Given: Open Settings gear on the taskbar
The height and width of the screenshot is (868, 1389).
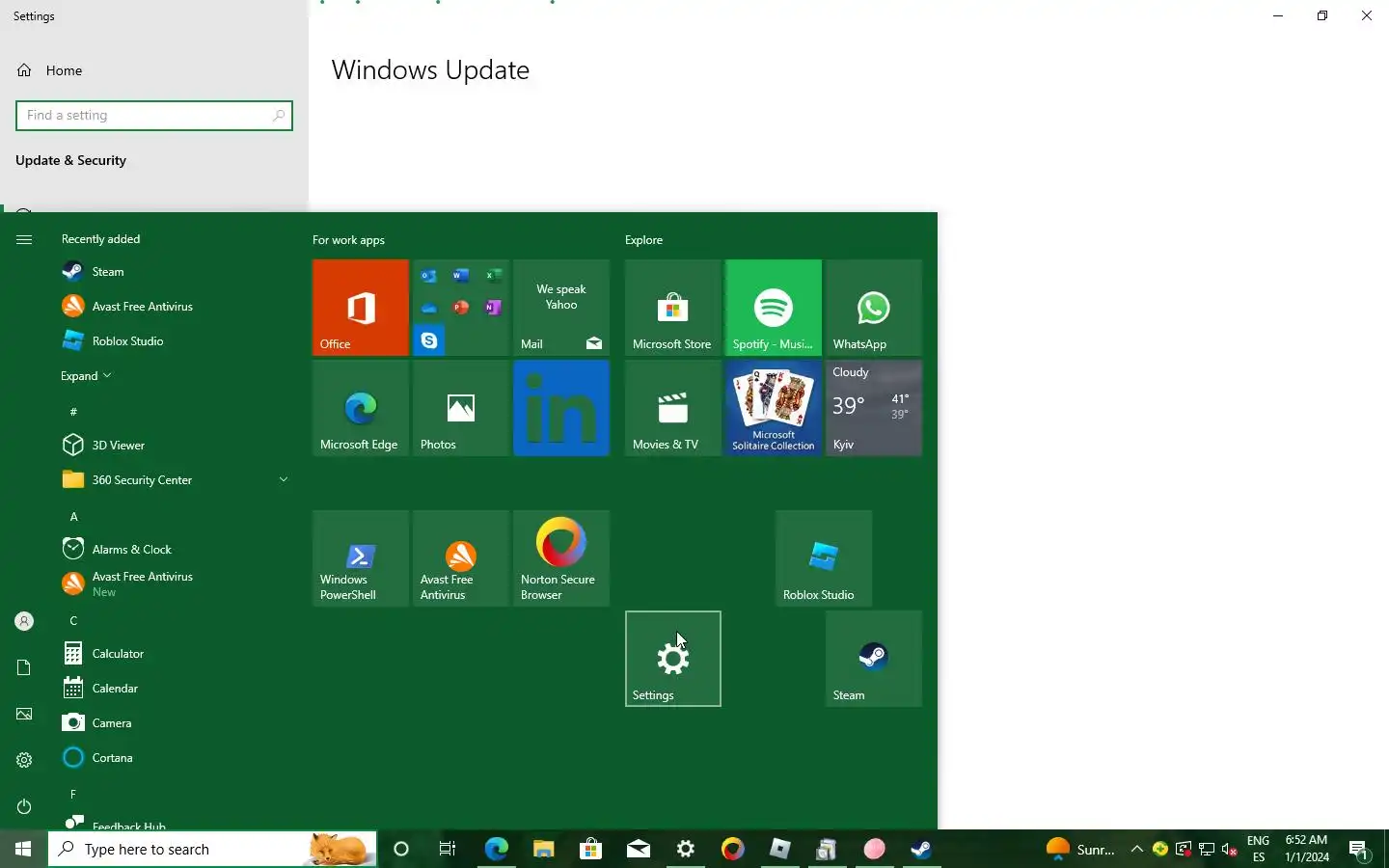Looking at the screenshot, I should coord(686,850).
